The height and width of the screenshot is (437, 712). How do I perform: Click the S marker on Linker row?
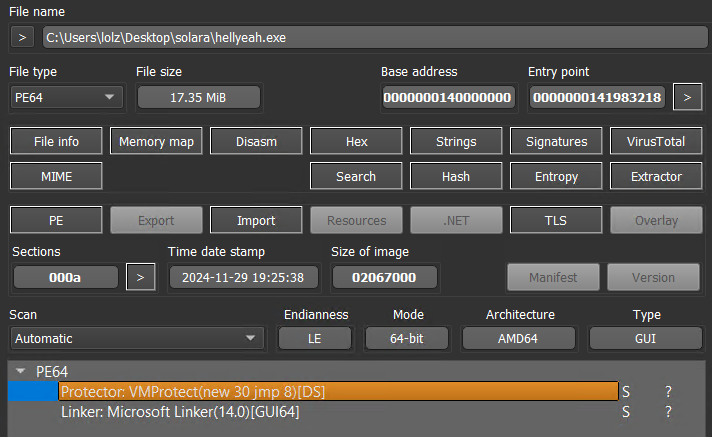point(626,411)
